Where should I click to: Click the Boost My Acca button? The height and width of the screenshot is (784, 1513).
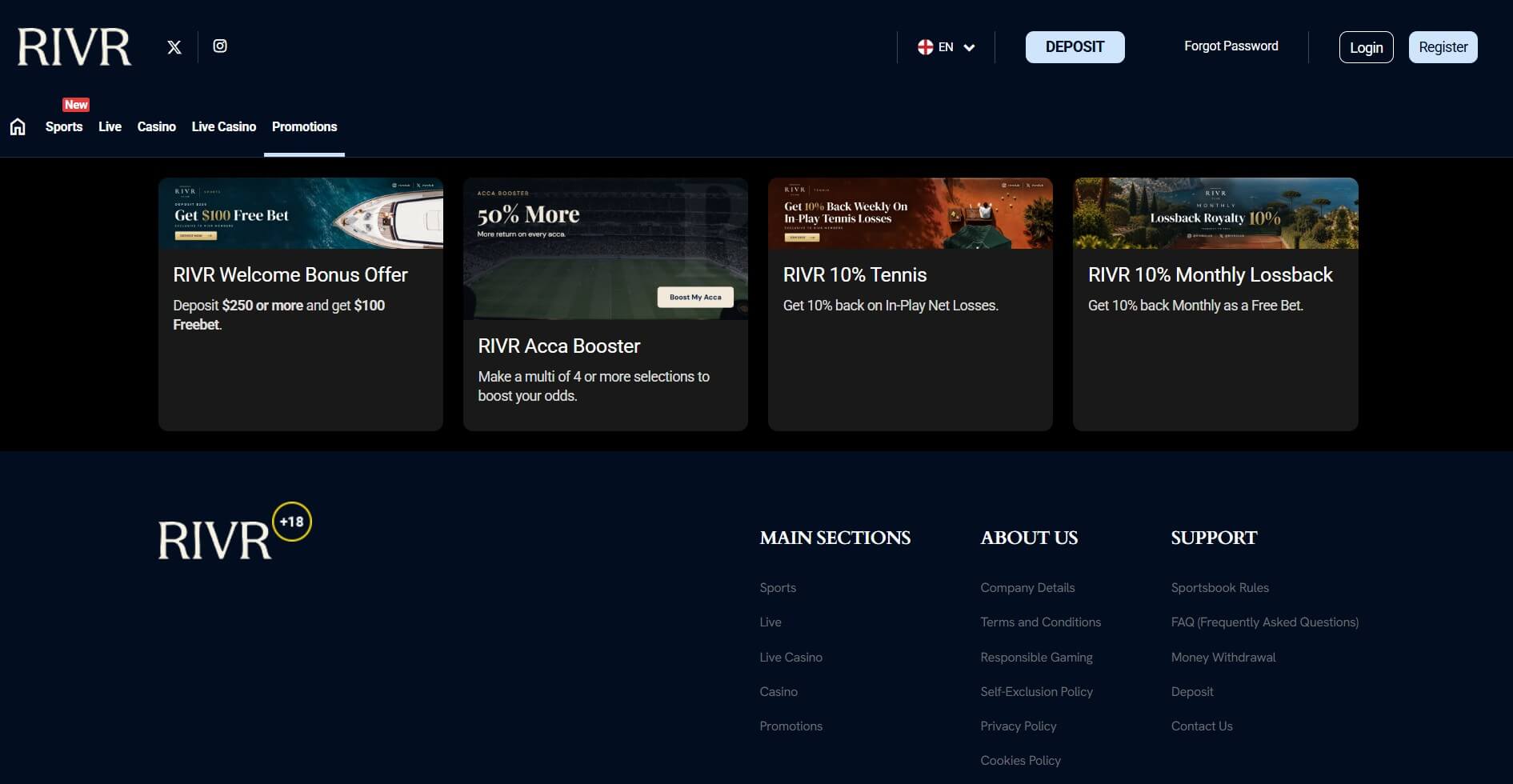pos(695,297)
